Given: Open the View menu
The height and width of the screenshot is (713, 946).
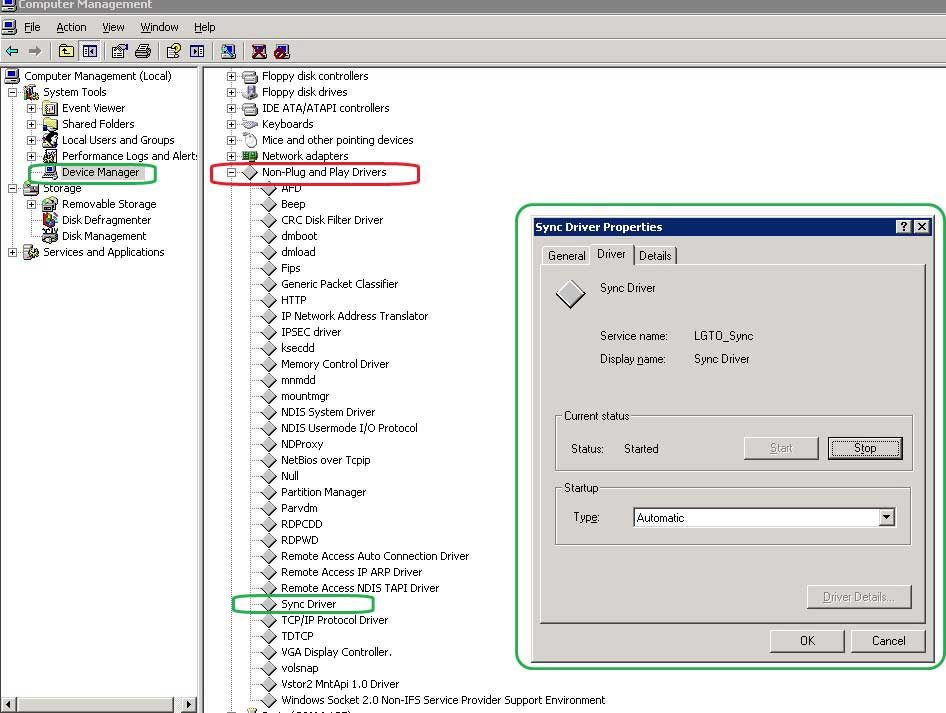Looking at the screenshot, I should pos(113,27).
